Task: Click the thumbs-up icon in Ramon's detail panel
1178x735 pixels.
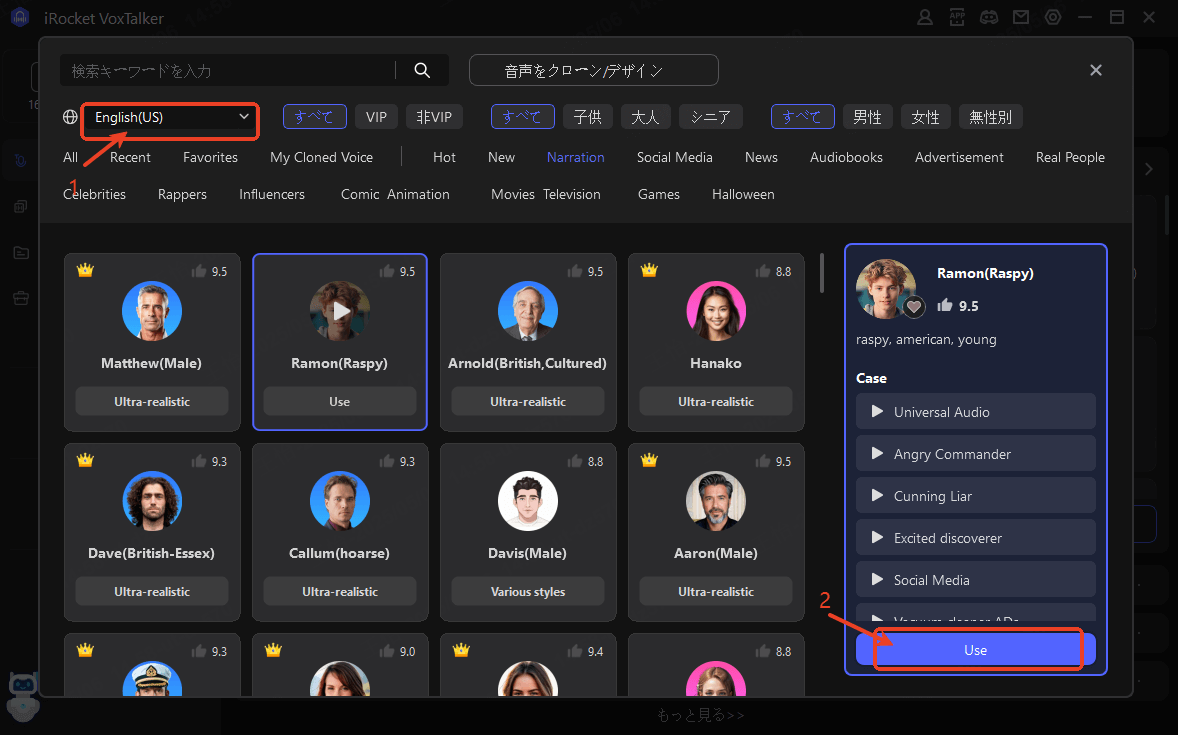Action: coord(945,304)
